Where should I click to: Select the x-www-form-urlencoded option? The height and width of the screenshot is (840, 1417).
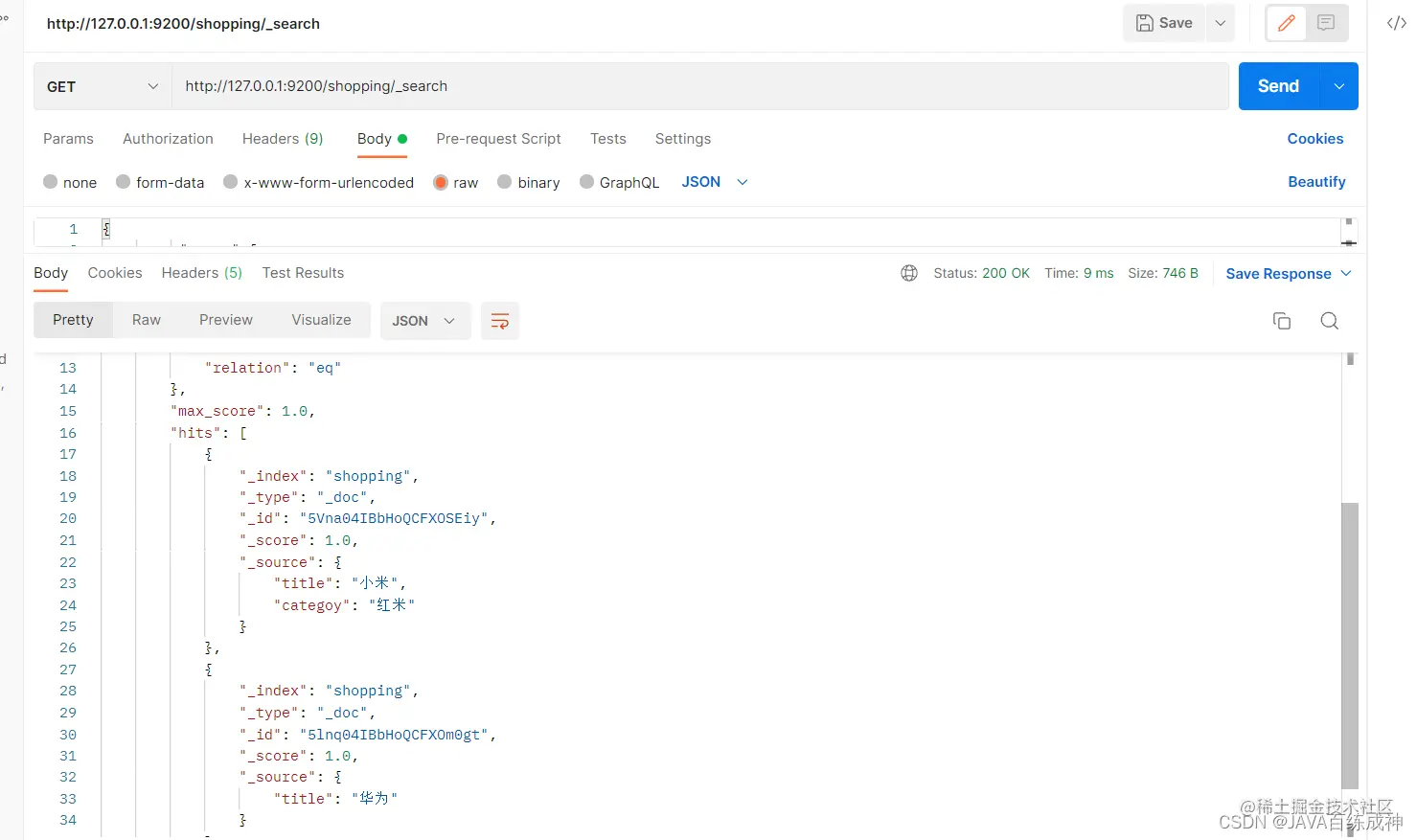(318, 182)
